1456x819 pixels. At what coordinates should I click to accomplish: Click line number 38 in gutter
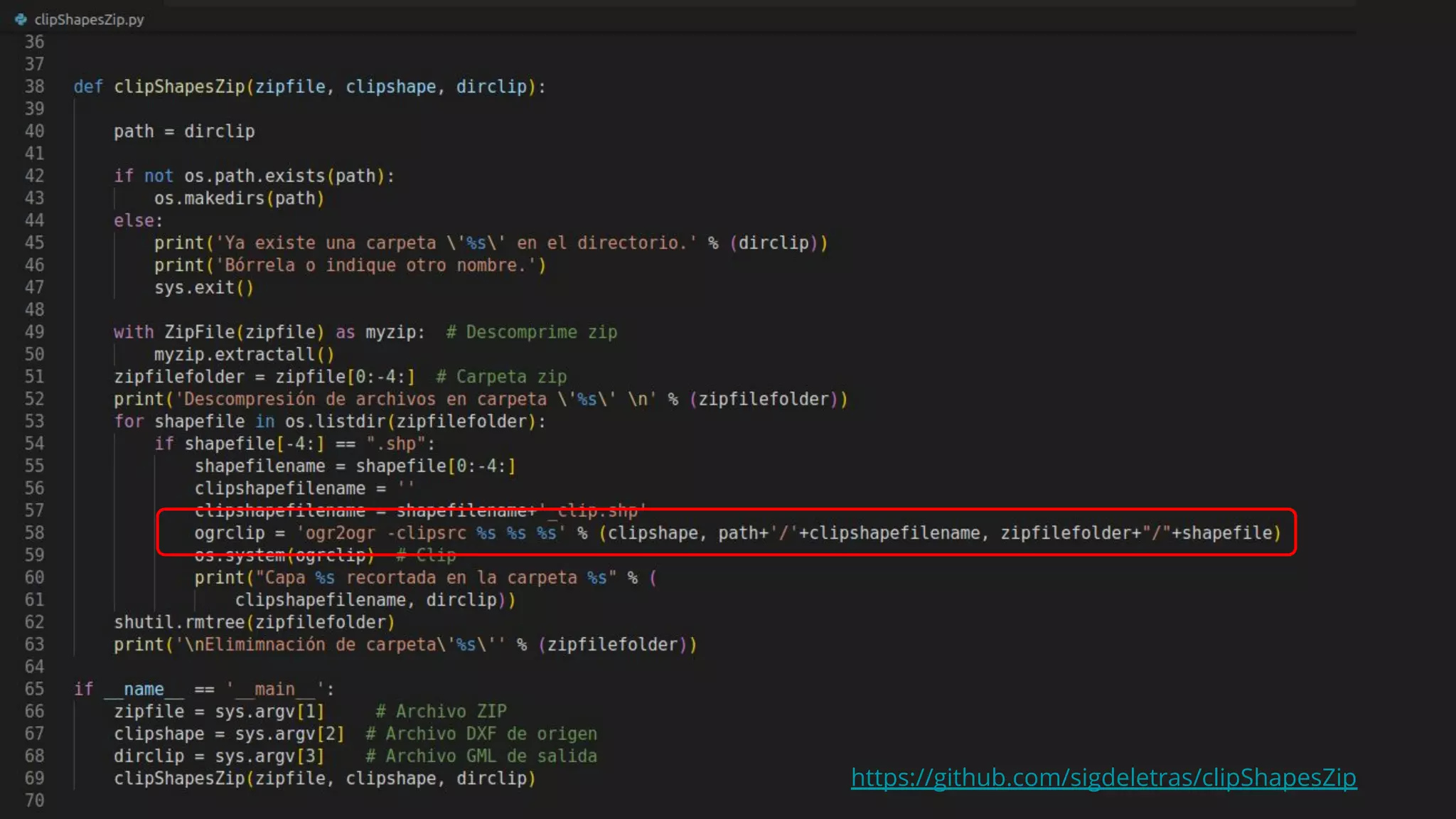[x=34, y=87]
